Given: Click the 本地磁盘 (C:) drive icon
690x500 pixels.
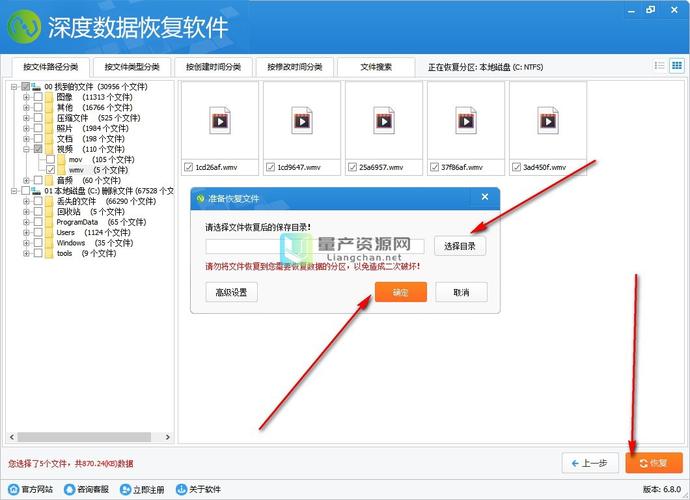Looking at the screenshot, I should pyautogui.click(x=36, y=191).
